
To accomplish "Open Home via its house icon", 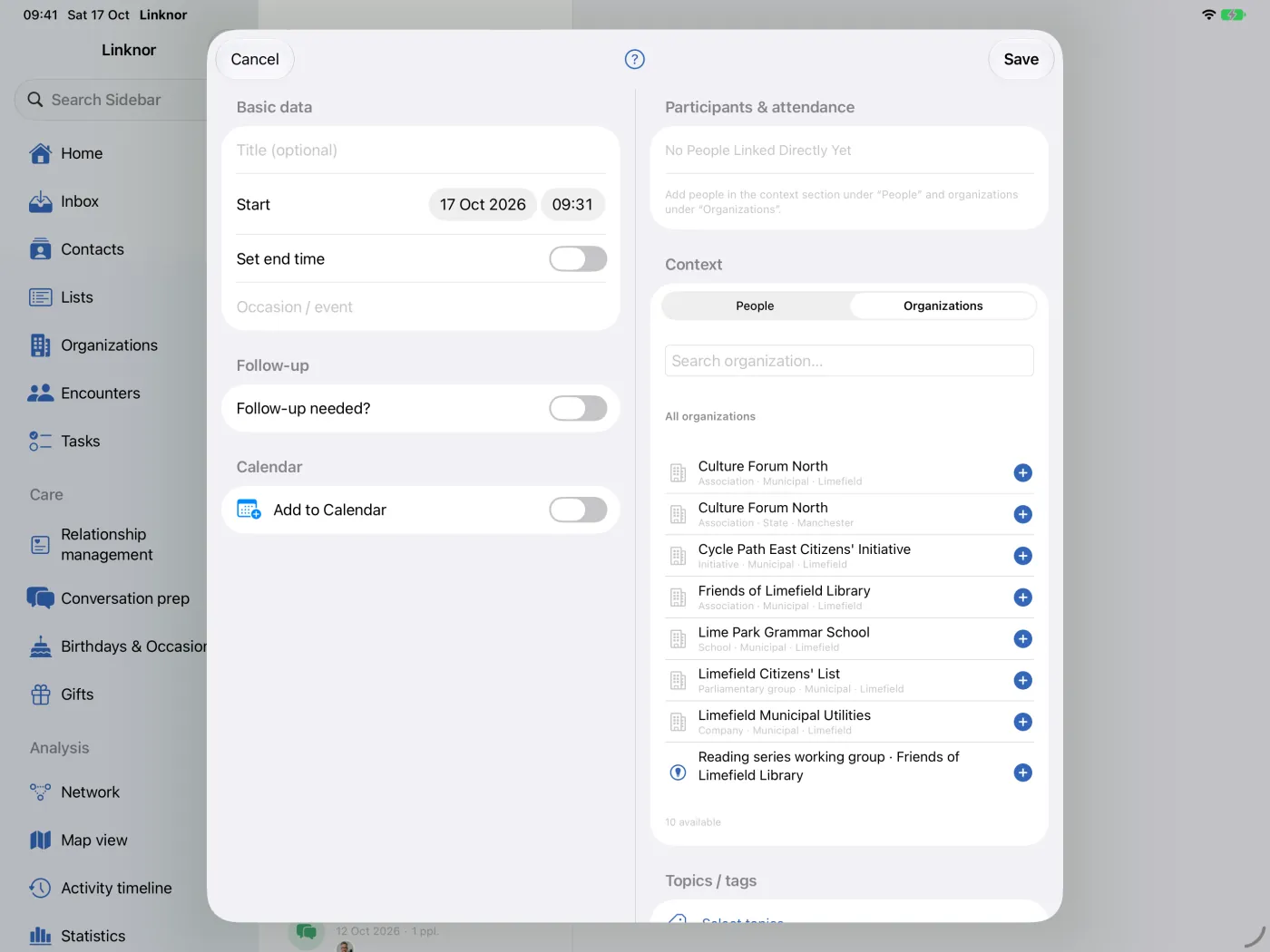I will point(41,153).
